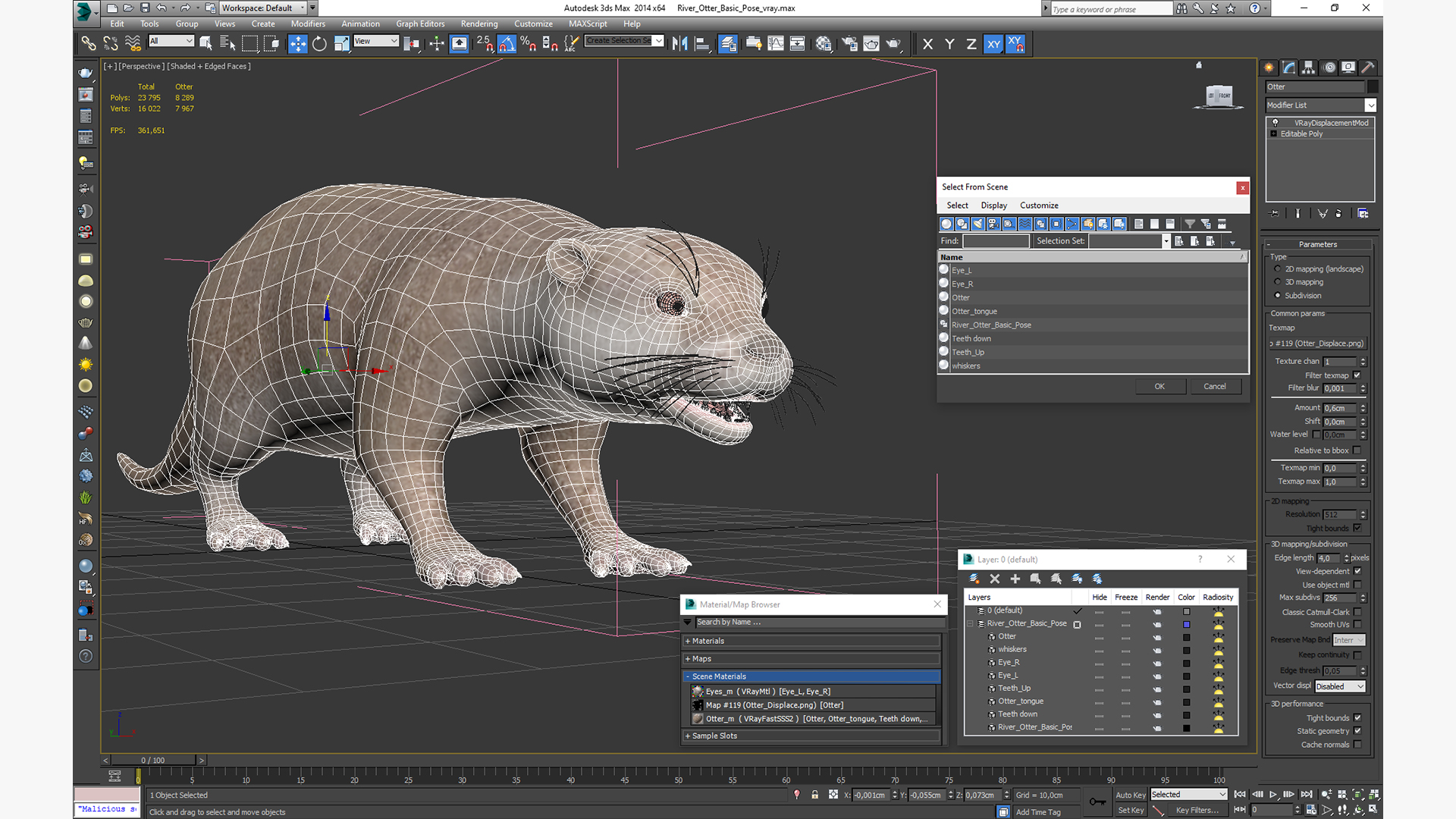This screenshot has height=819, width=1456.
Task: Expand the Maps section in Material/Map Browser
Action: [x=811, y=659]
